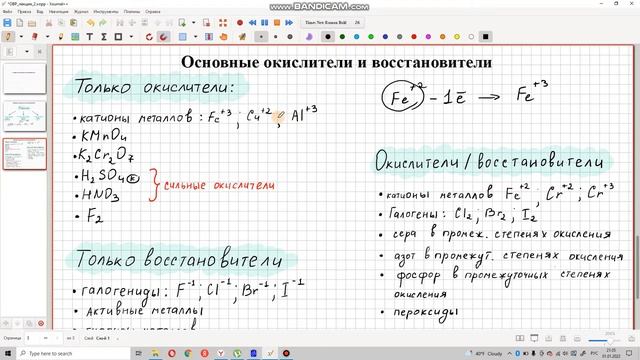Toggle rotation snapping
640x360 pixels.
[149, 37]
